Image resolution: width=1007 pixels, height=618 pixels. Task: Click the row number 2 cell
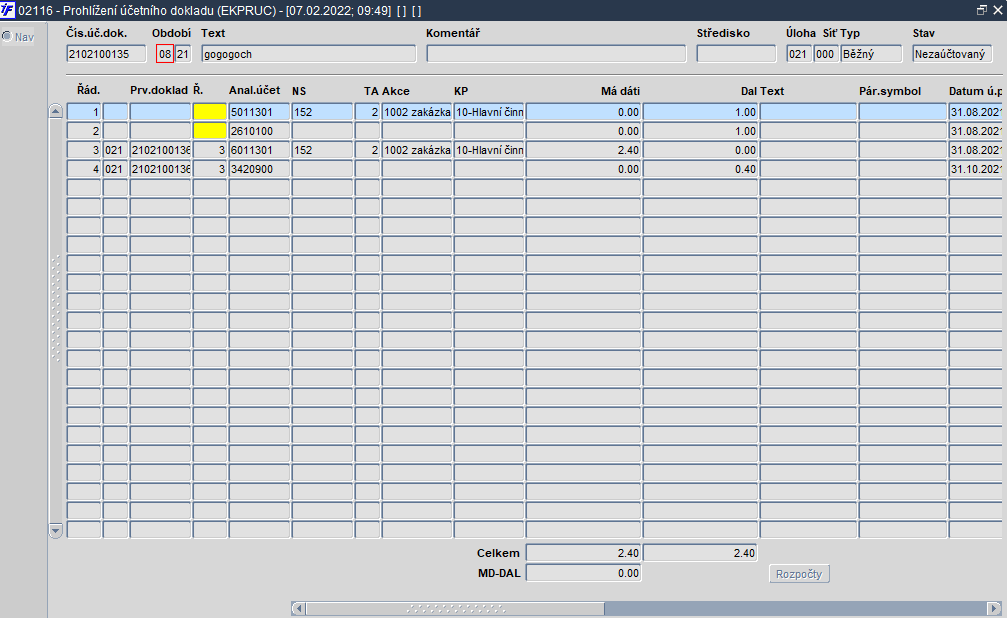(84, 131)
